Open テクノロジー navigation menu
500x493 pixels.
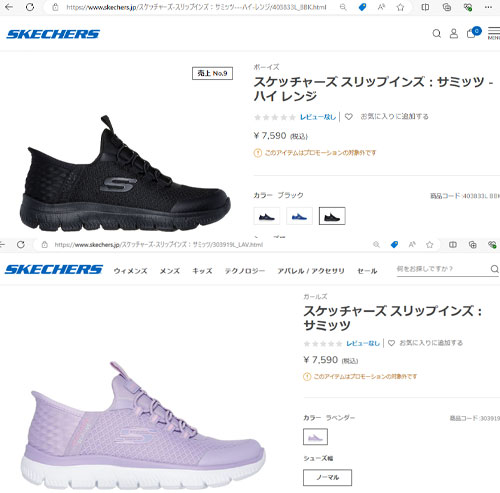245,271
